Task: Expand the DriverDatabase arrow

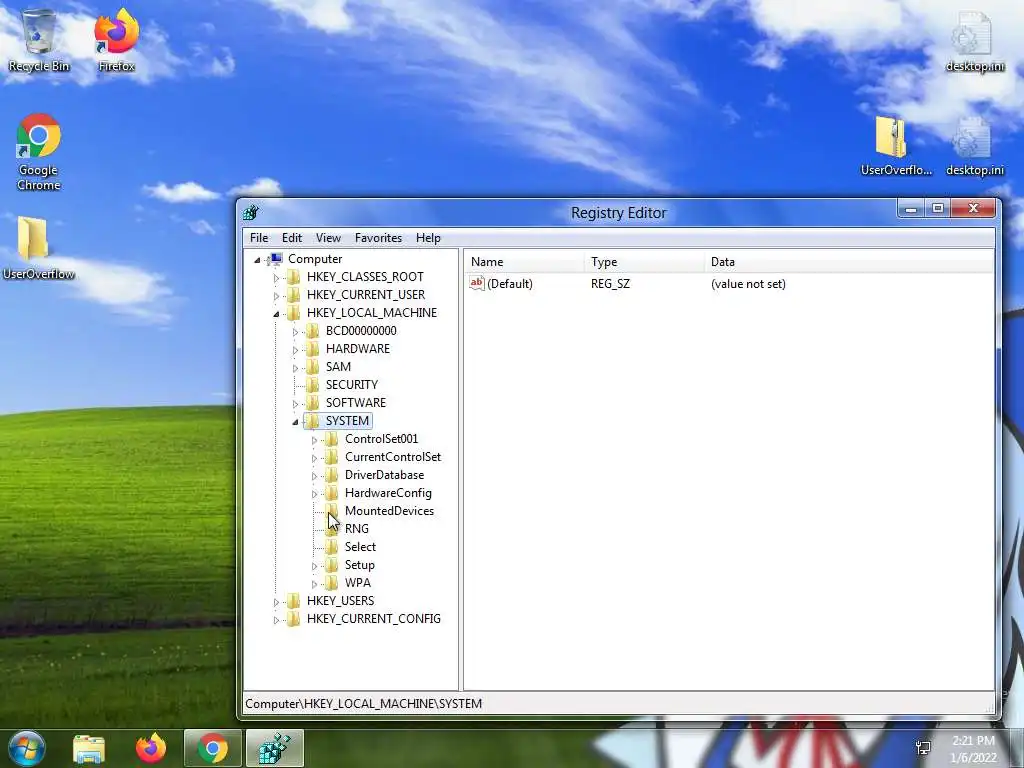Action: point(314,476)
